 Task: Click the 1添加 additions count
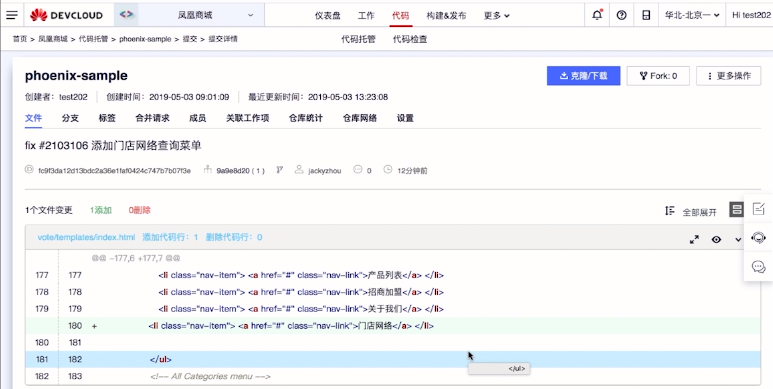click(101, 211)
